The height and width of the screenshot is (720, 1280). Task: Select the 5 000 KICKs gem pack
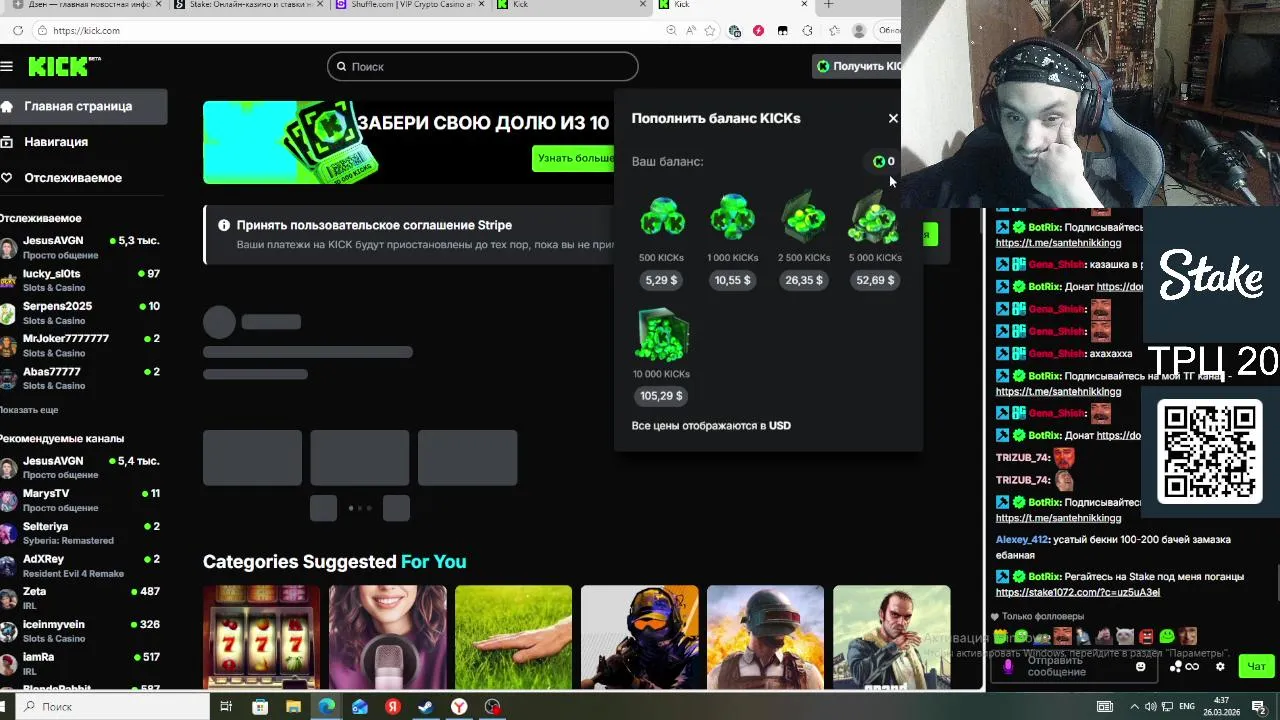click(x=874, y=217)
